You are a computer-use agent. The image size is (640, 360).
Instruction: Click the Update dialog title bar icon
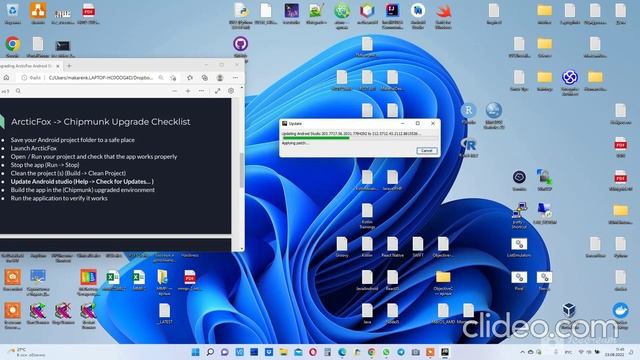(284, 123)
